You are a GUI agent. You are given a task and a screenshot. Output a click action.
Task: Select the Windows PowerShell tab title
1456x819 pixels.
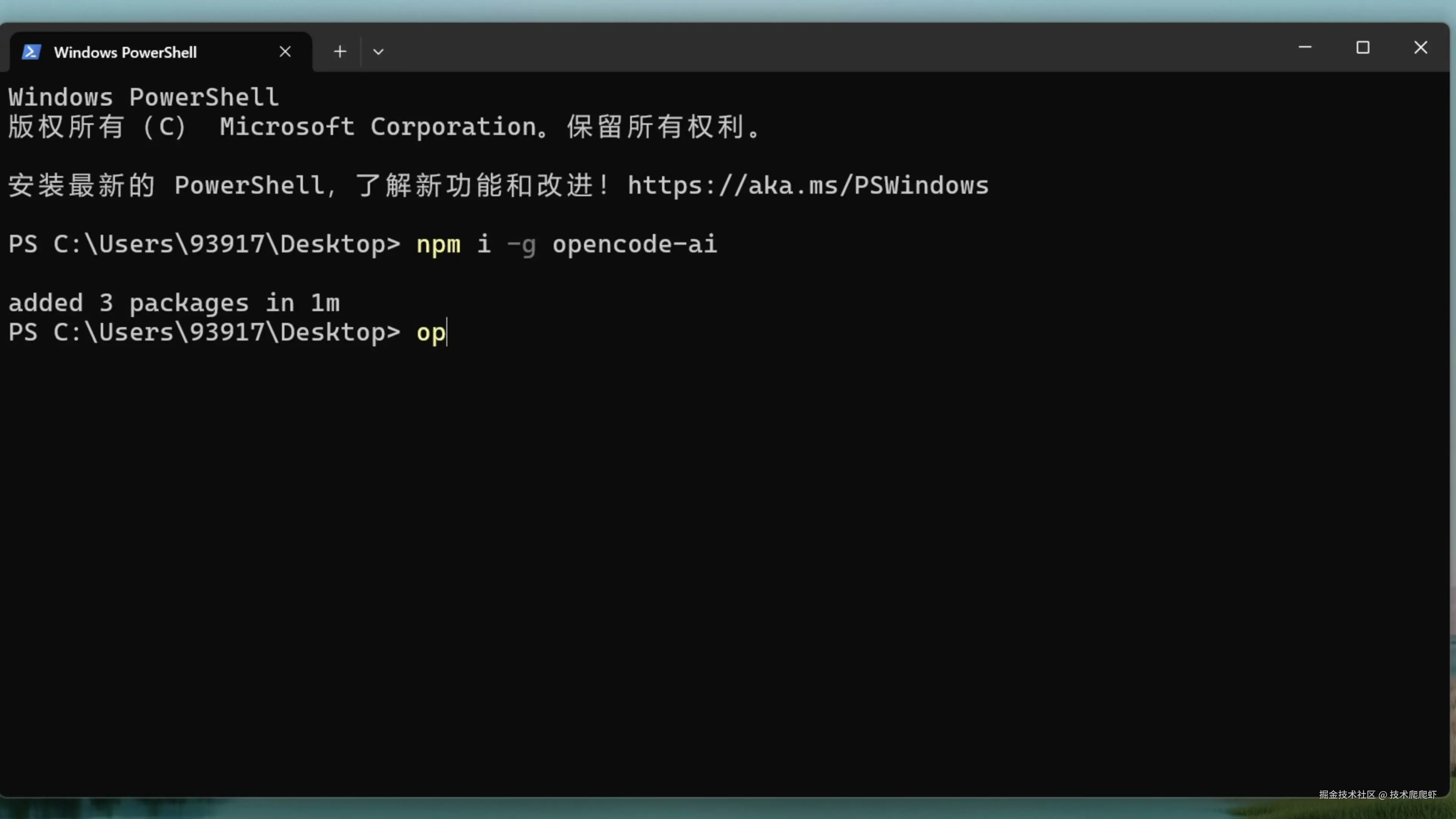[x=126, y=53]
